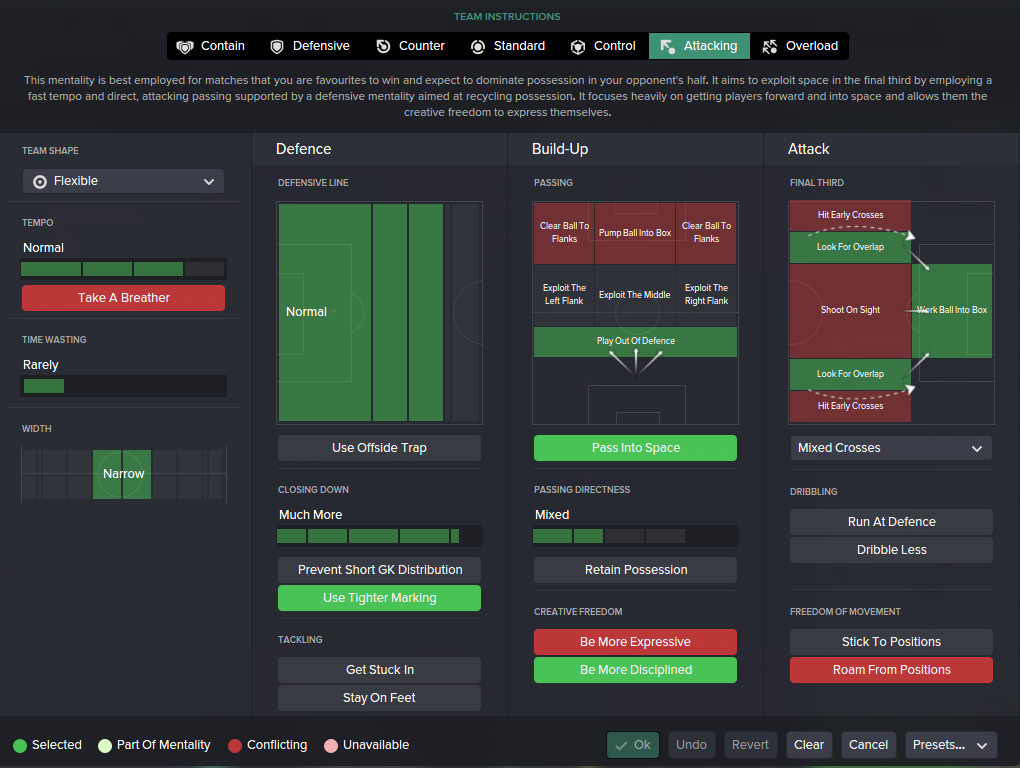Screen dimensions: 1020x768
Task: Toggle Use Tighter Marking off
Action: tap(379, 598)
